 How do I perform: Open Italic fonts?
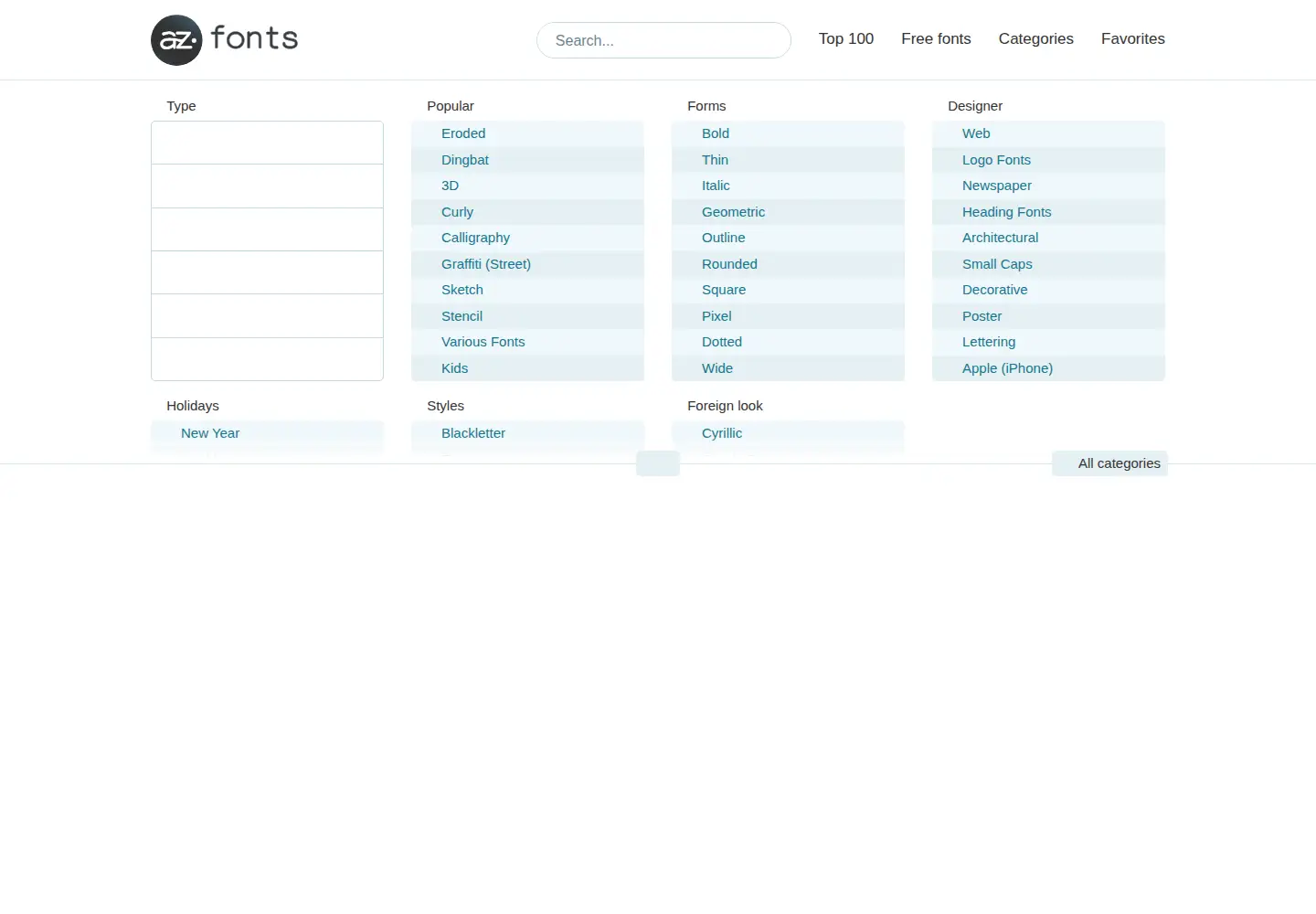point(788,186)
